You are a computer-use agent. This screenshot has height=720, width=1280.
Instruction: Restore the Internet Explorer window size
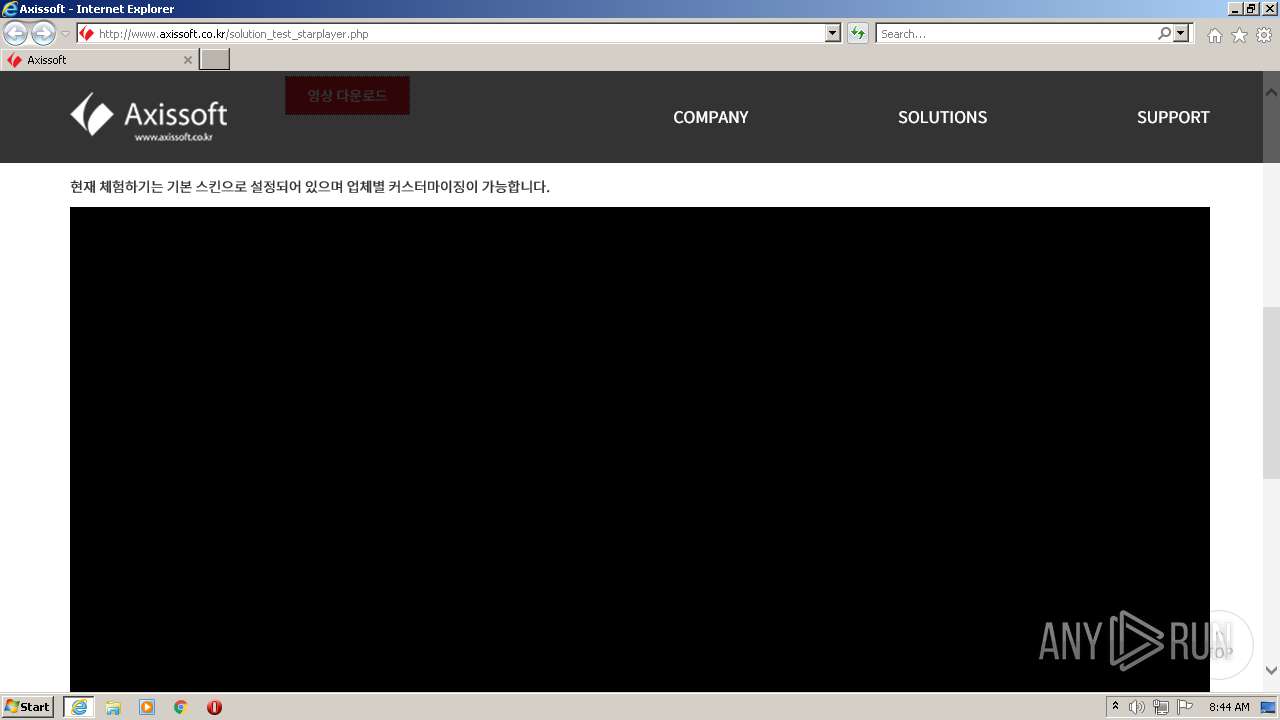(1251, 9)
